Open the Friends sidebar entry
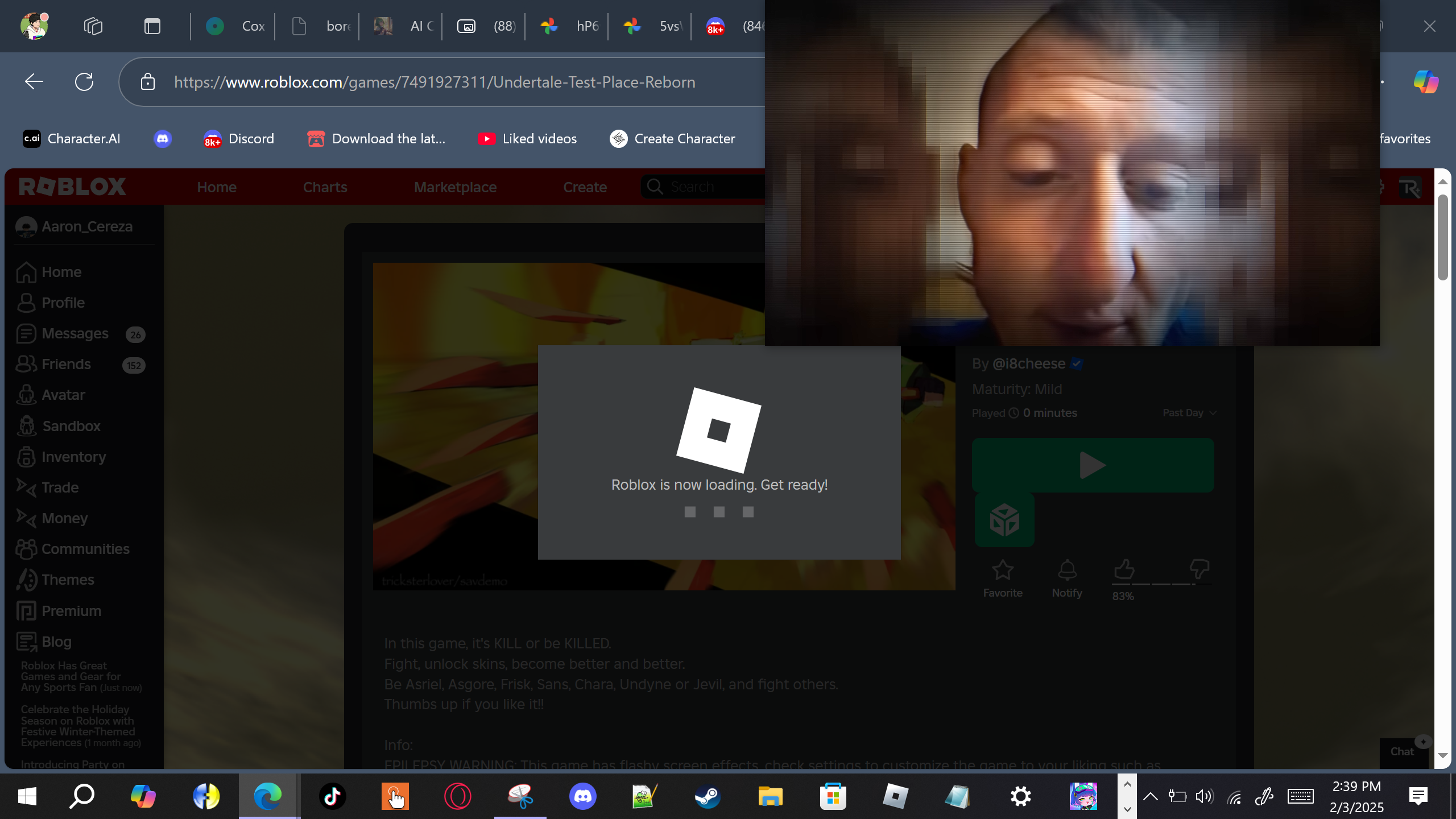Viewport: 1456px width, 819px height. pyautogui.click(x=66, y=364)
